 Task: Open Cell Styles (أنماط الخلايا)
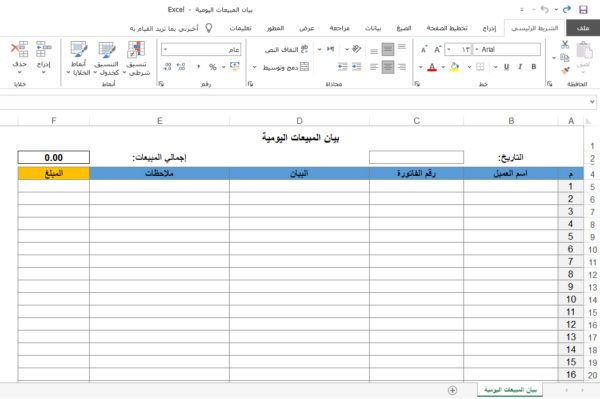78,59
